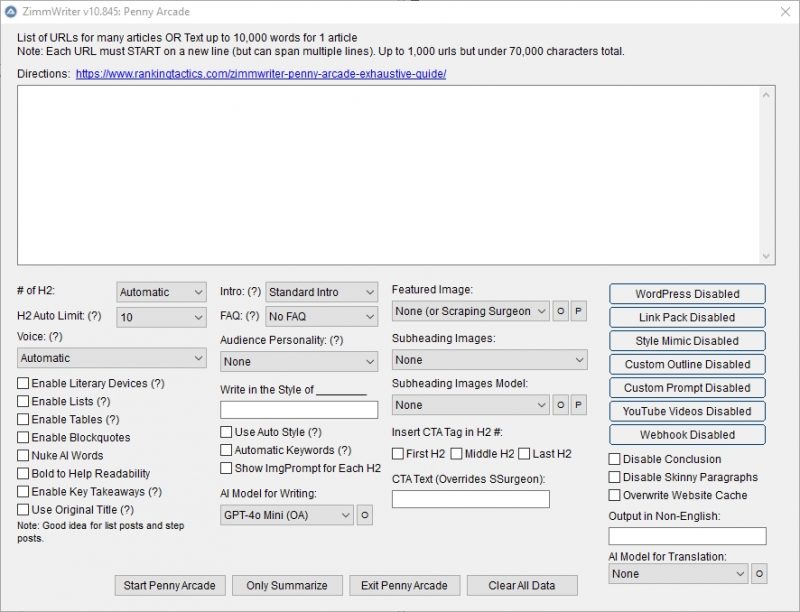Click the ZimmWriter app icon in title bar
This screenshot has width=800, height=612.
pos(12,11)
